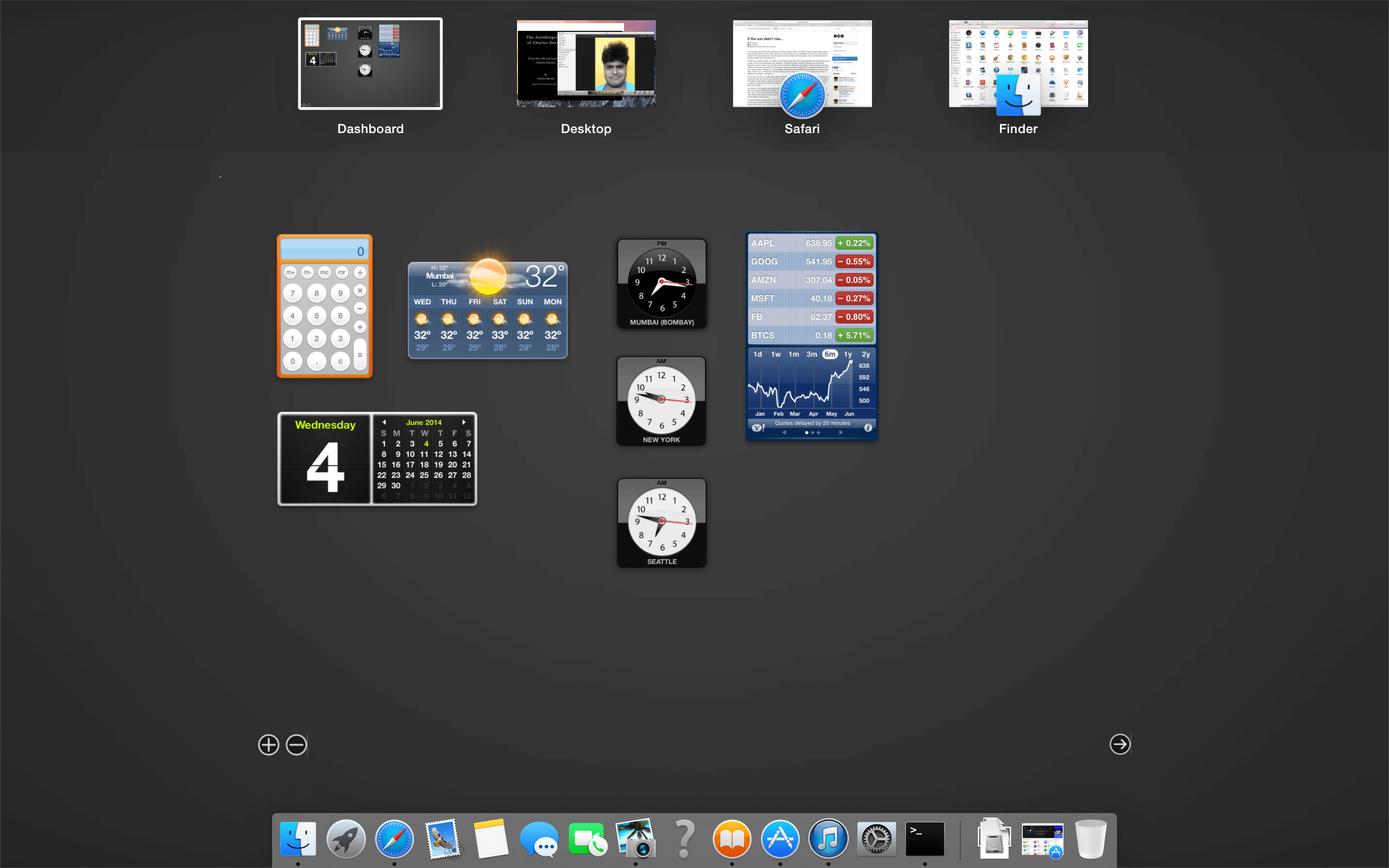Viewport: 1389px width, 868px height.
Task: Add a widget with plus button
Action: point(268,745)
